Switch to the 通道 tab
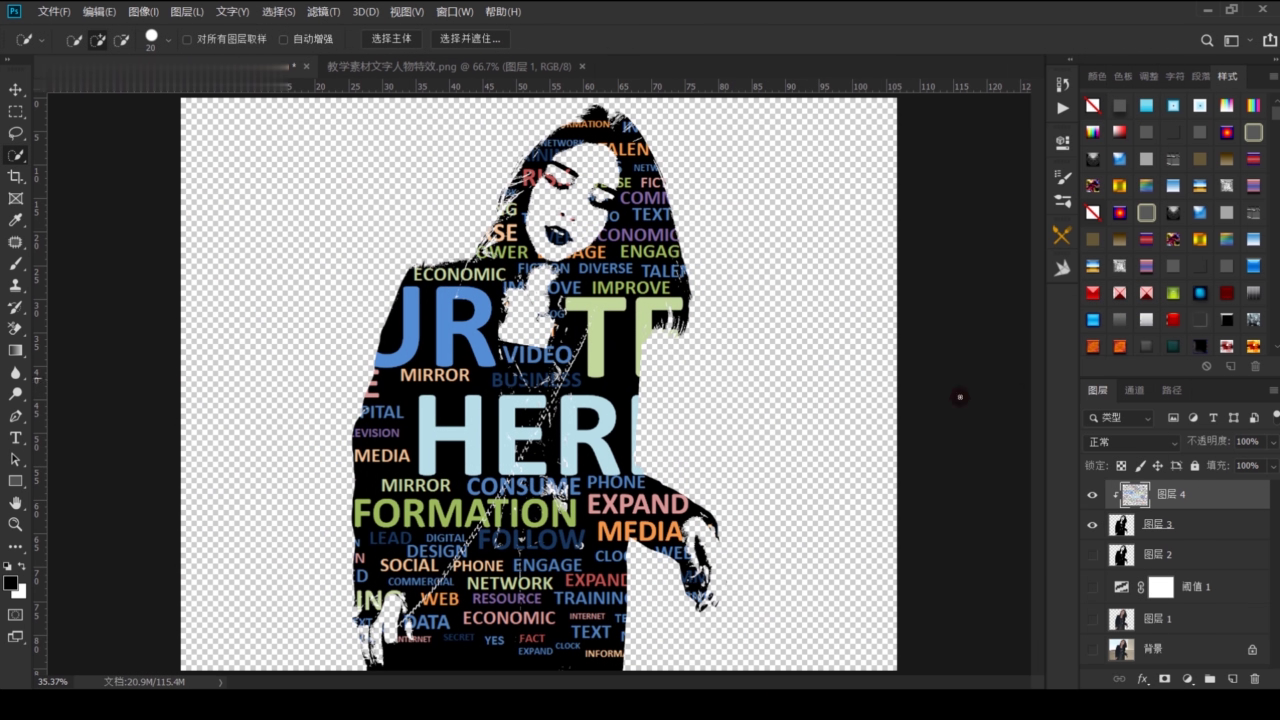Viewport: 1280px width, 720px height. 1134,390
